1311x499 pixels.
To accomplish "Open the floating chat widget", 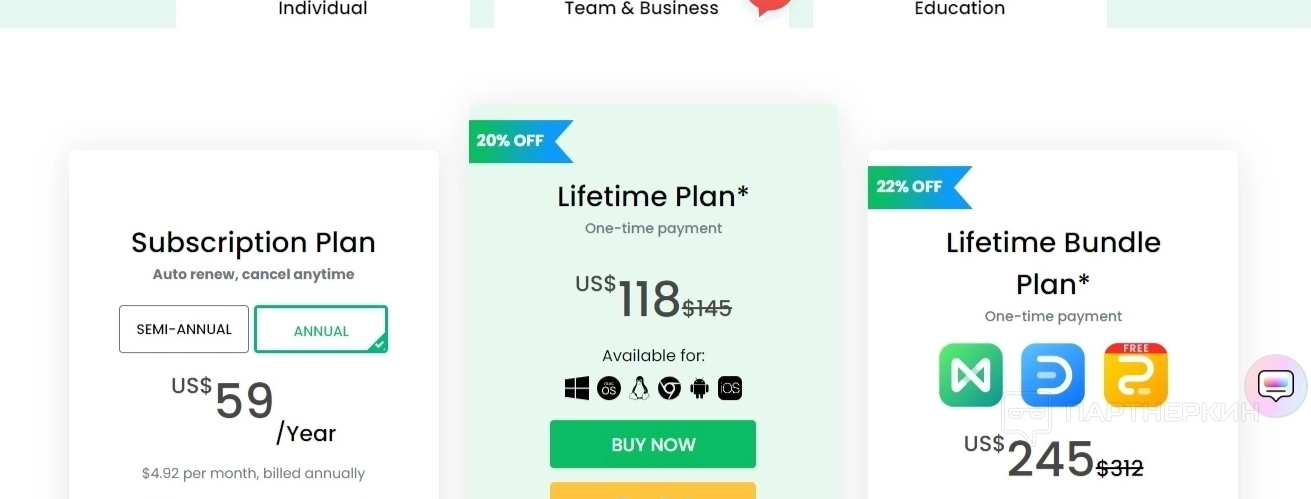I will point(1275,385).
